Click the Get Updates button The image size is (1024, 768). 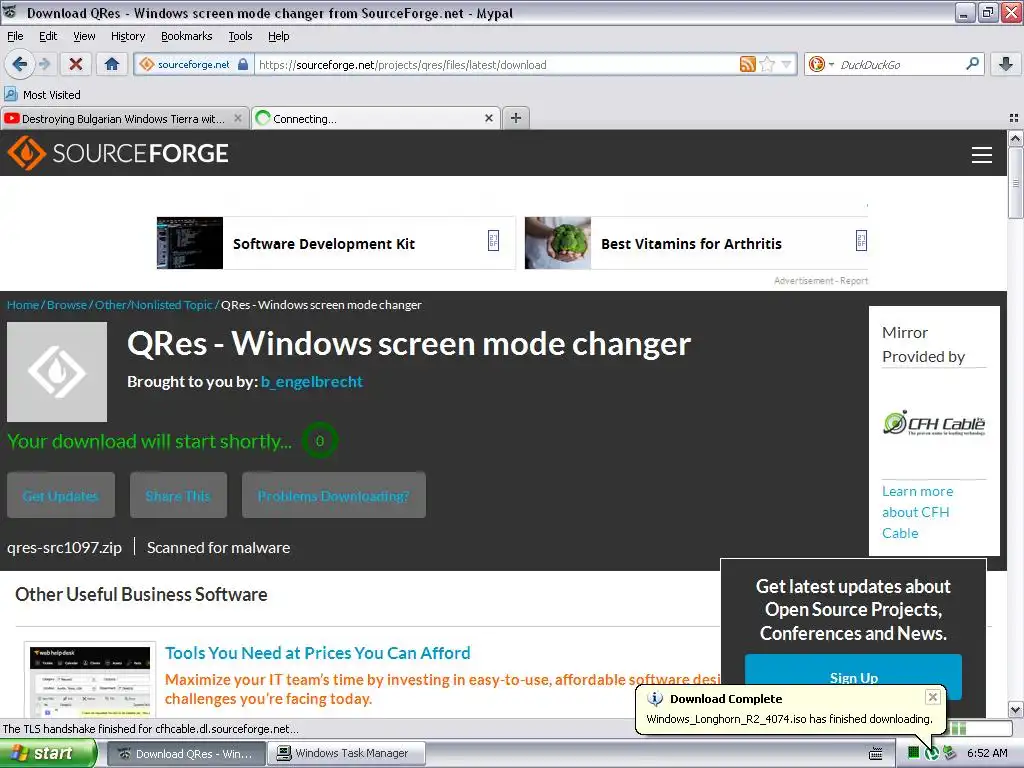61,495
